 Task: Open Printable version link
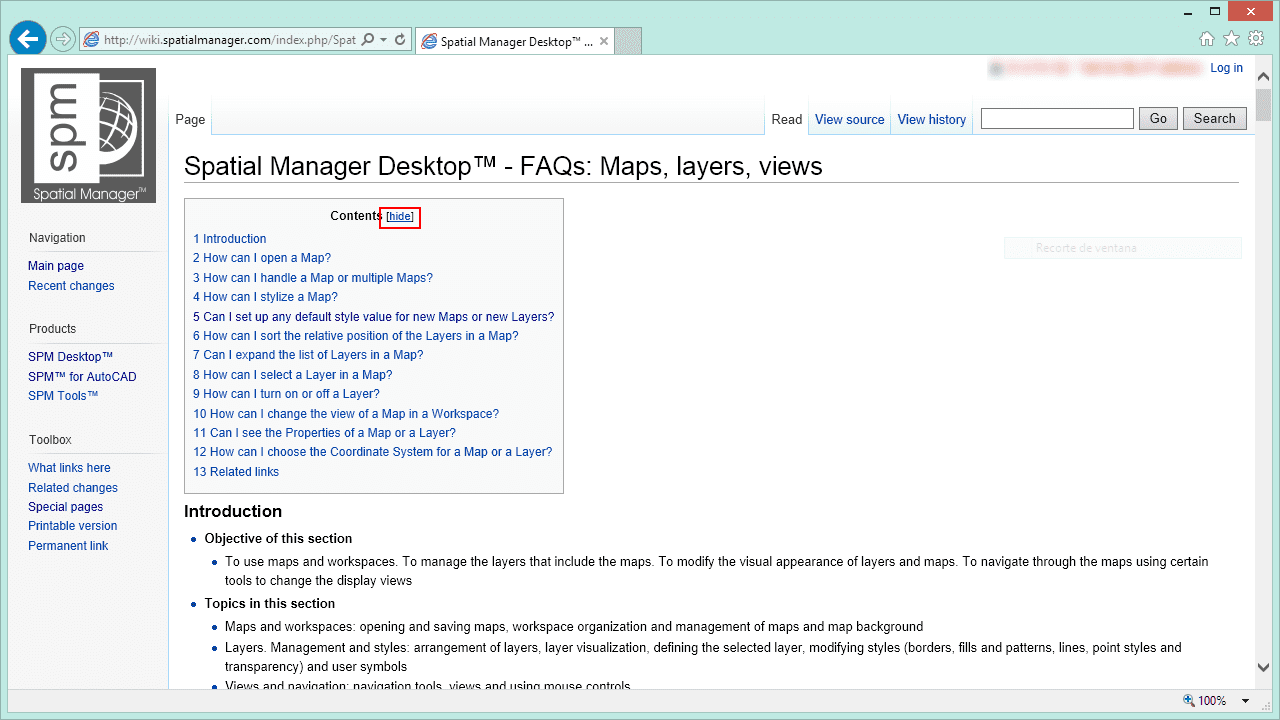72,526
